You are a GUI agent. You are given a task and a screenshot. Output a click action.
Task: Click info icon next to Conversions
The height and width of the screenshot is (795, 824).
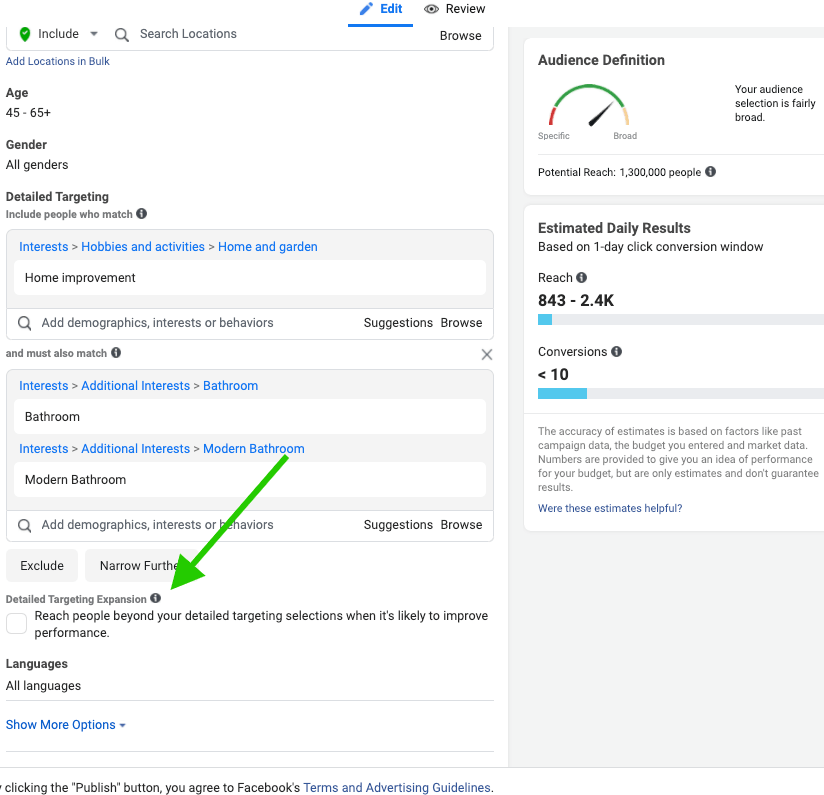pyautogui.click(x=617, y=352)
